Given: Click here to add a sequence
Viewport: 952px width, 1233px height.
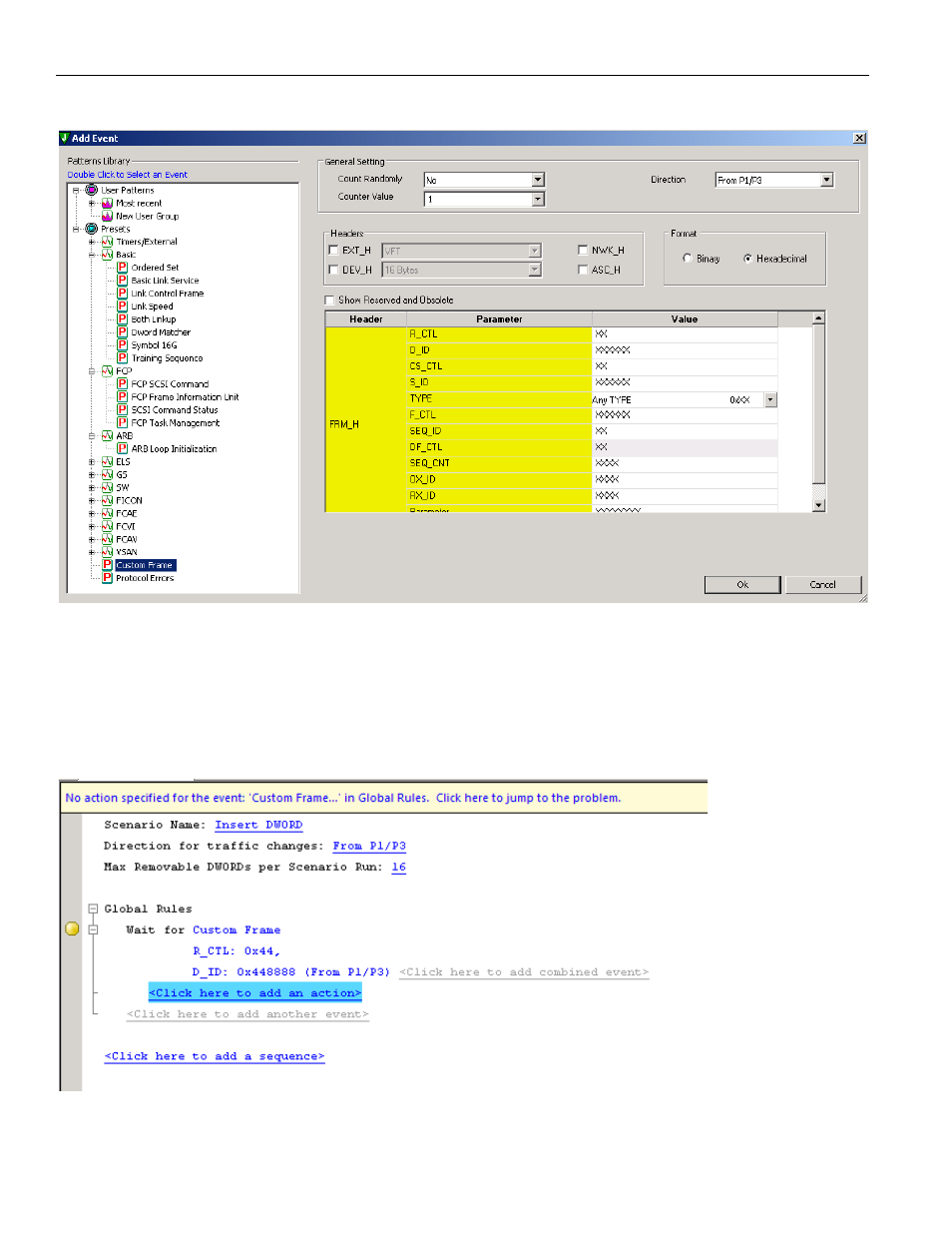Looking at the screenshot, I should tap(215, 1056).
